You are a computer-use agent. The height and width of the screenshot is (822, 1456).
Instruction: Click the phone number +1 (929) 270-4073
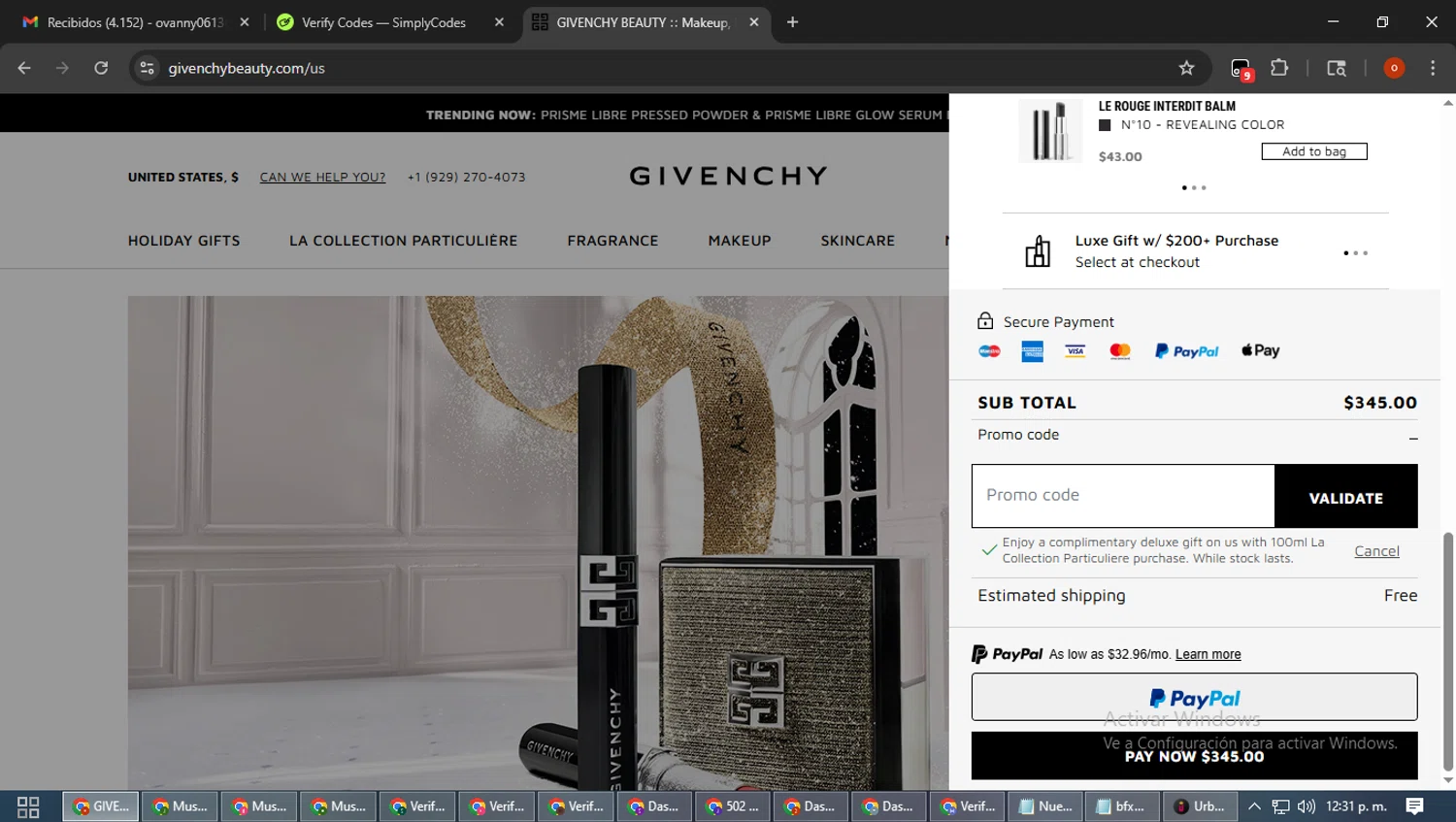(x=467, y=178)
